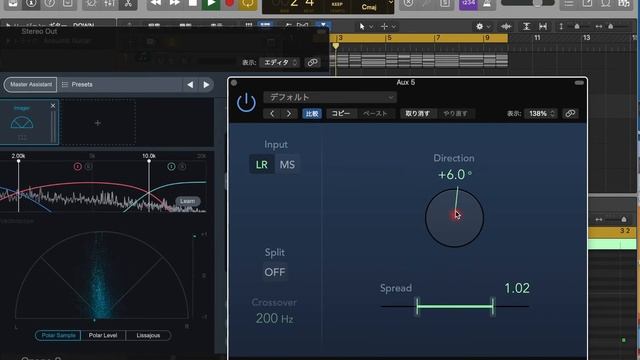Open Quick Help question mark icon

pos(49,3)
